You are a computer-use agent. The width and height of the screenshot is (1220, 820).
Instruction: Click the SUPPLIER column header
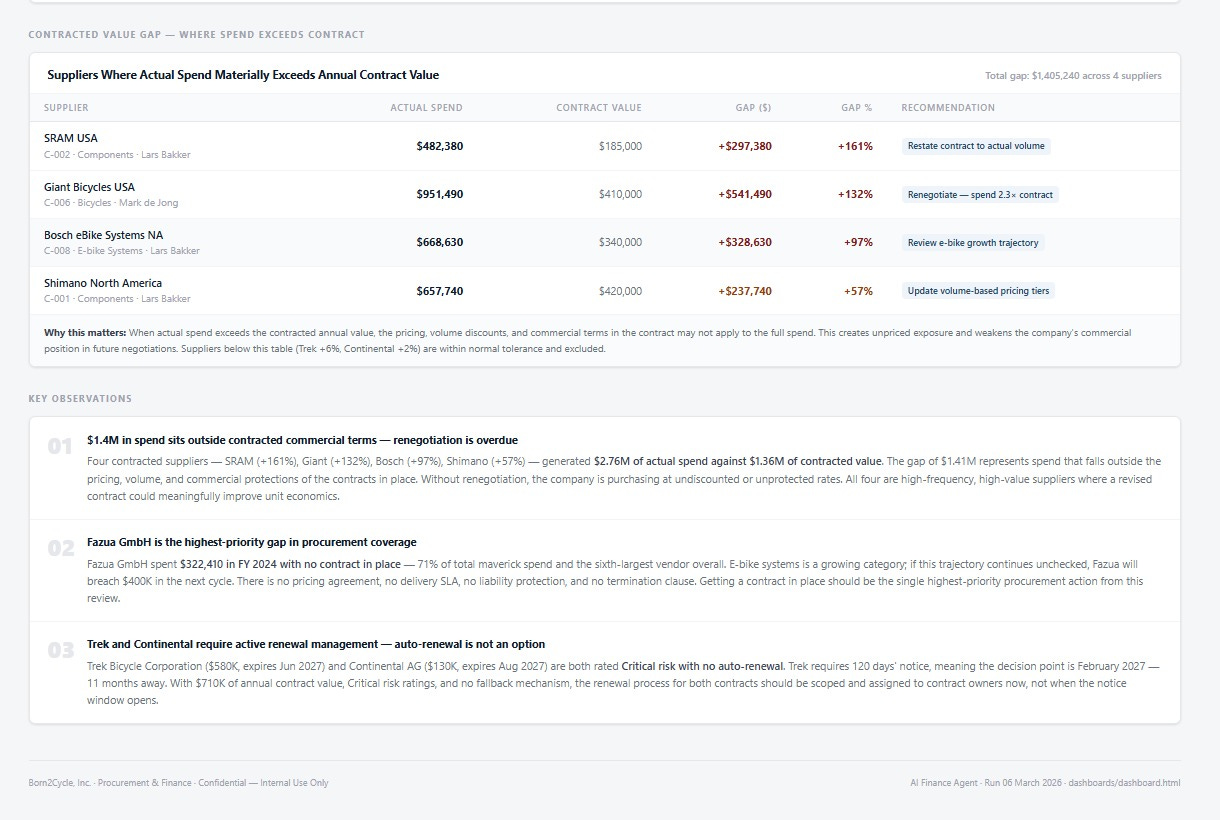coord(66,108)
